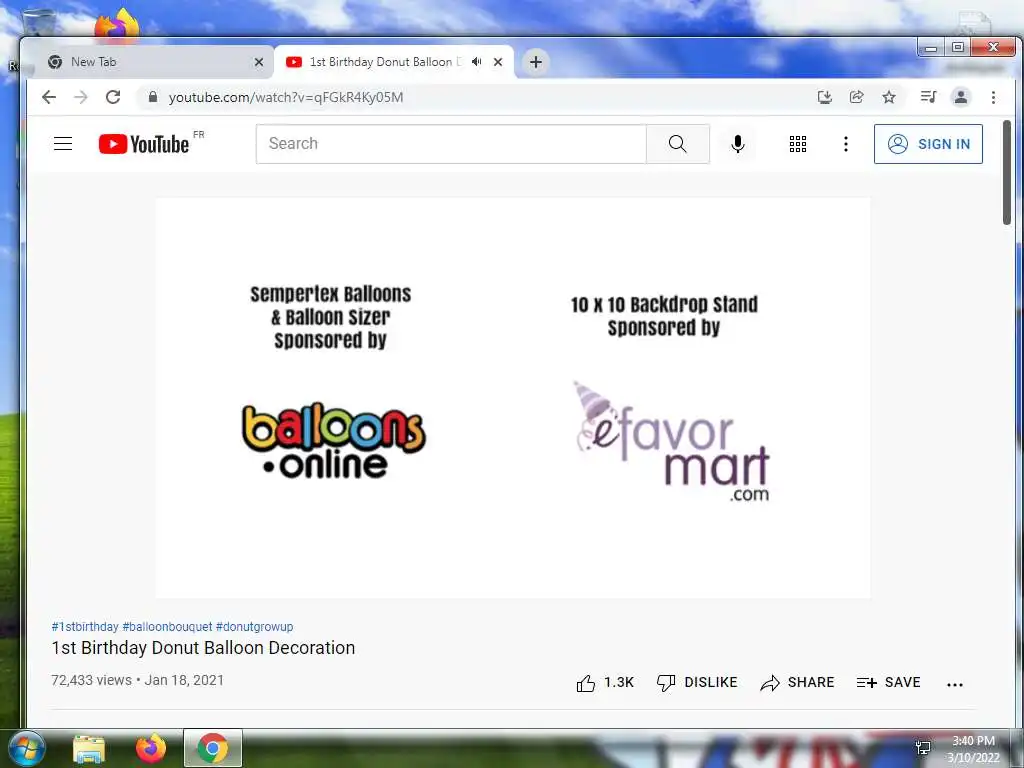Mute the tab via speaker icon

(477, 62)
